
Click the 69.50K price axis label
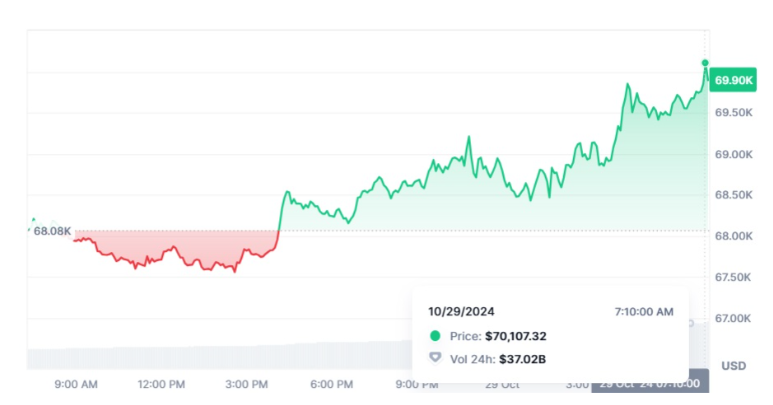pyautogui.click(x=733, y=113)
